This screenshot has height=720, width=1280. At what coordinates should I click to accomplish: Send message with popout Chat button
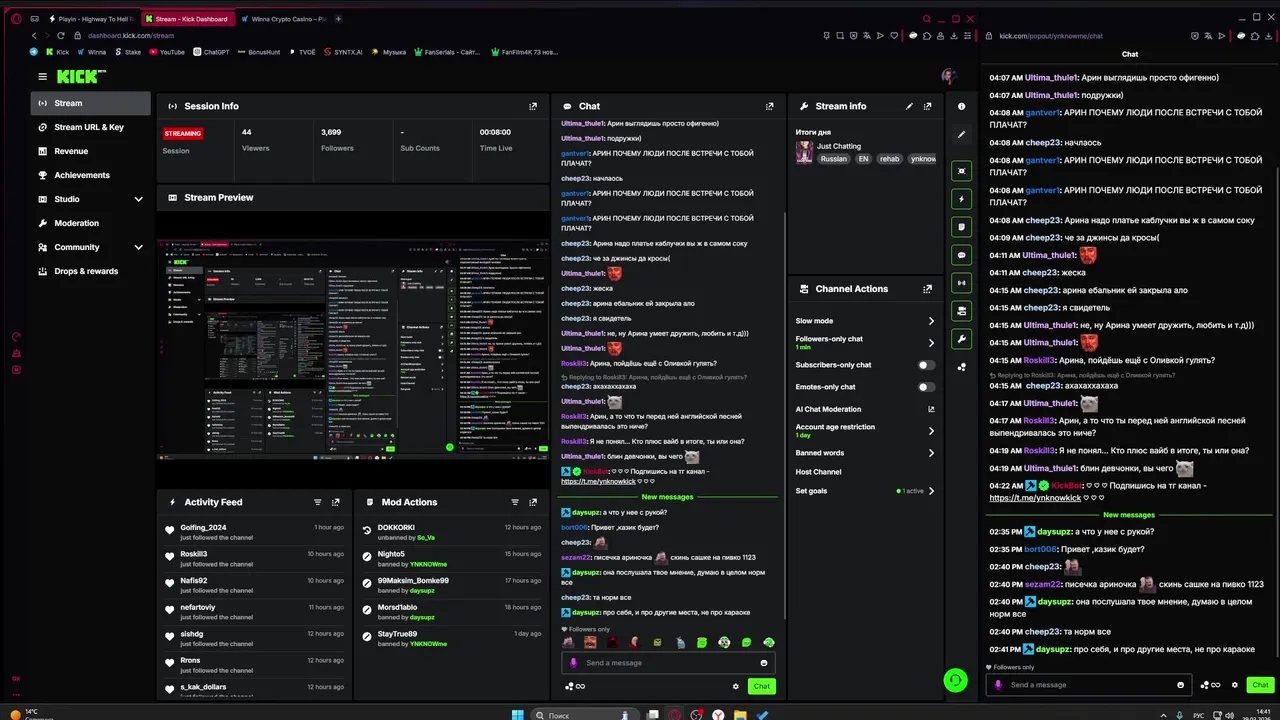(1260, 685)
